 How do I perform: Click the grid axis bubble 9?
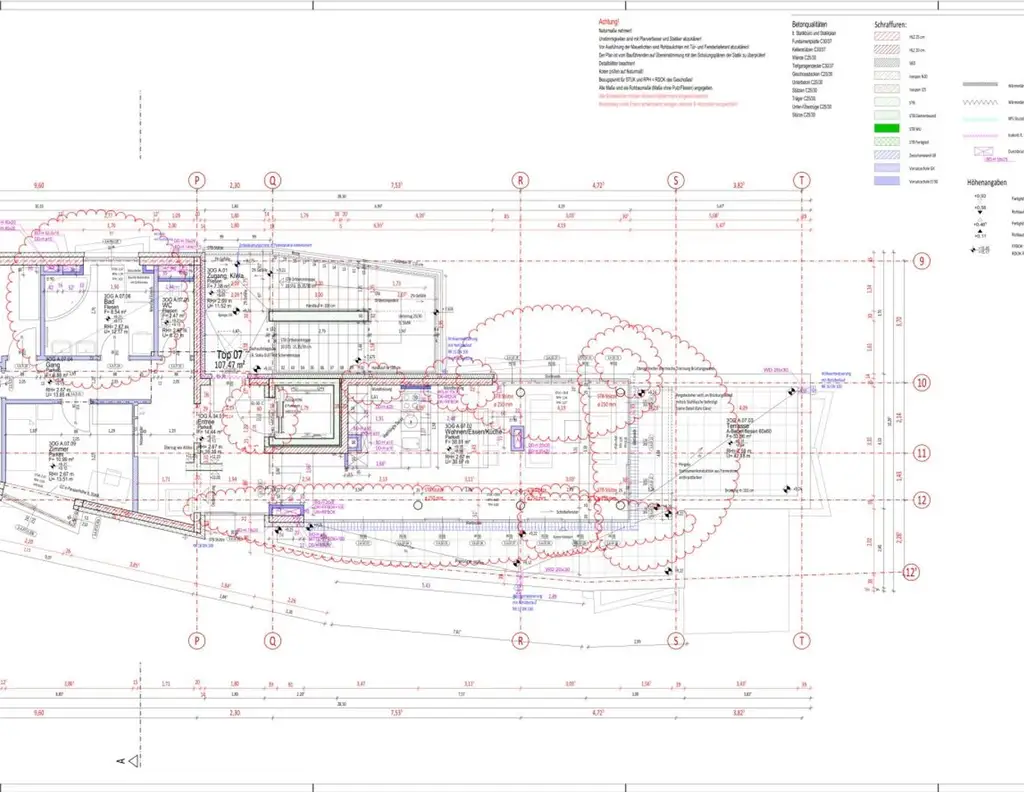[x=921, y=261]
